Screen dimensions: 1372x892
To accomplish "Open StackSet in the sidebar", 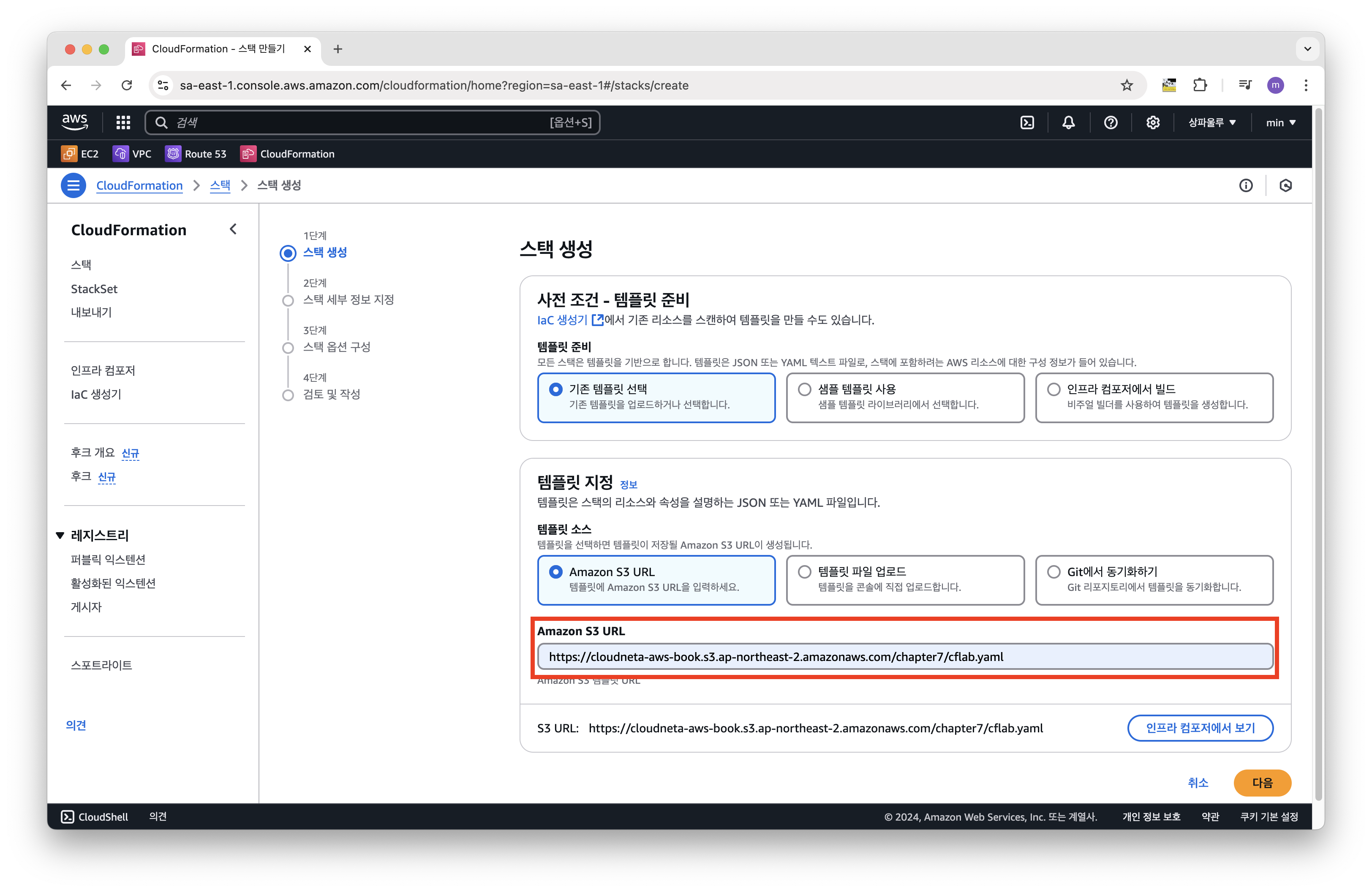I will (94, 289).
